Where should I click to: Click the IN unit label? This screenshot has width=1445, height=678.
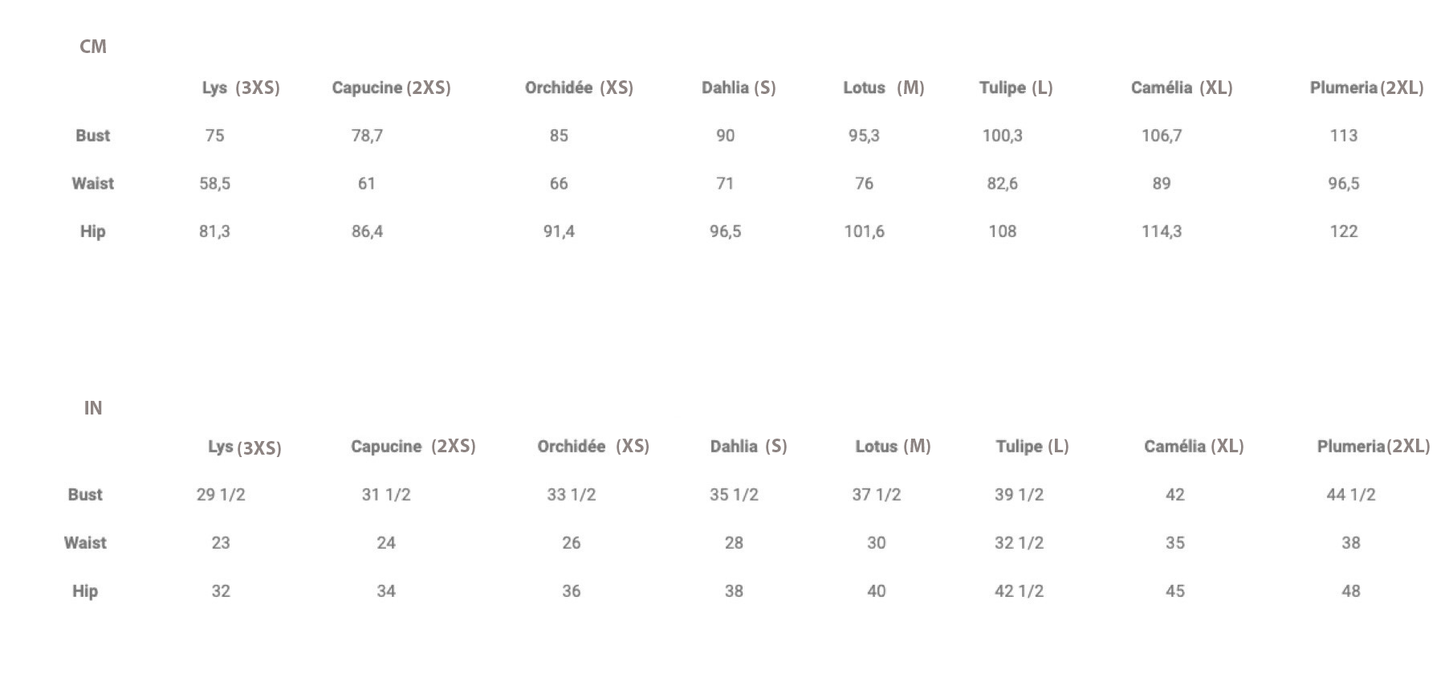coord(93,407)
